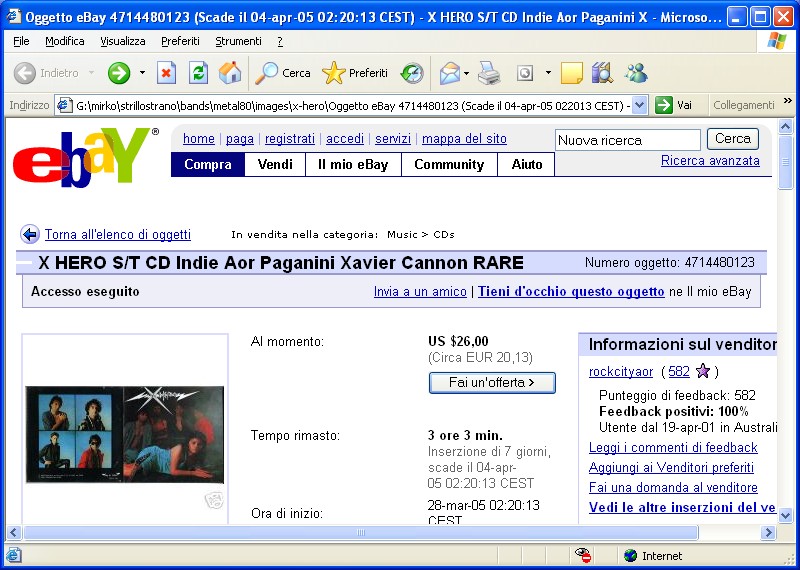Open the Preferiti menu
The height and width of the screenshot is (570, 800).
click(180, 41)
